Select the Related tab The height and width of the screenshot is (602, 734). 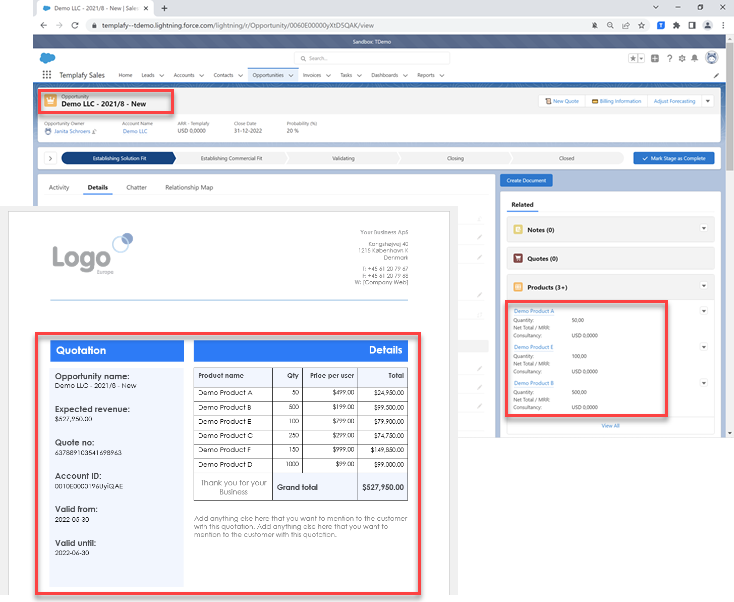pyautogui.click(x=522, y=205)
